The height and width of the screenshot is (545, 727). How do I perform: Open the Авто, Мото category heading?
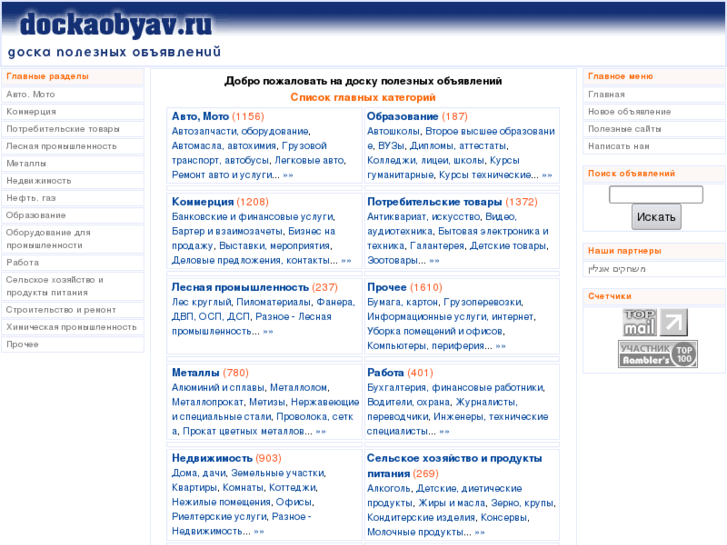(x=200, y=116)
